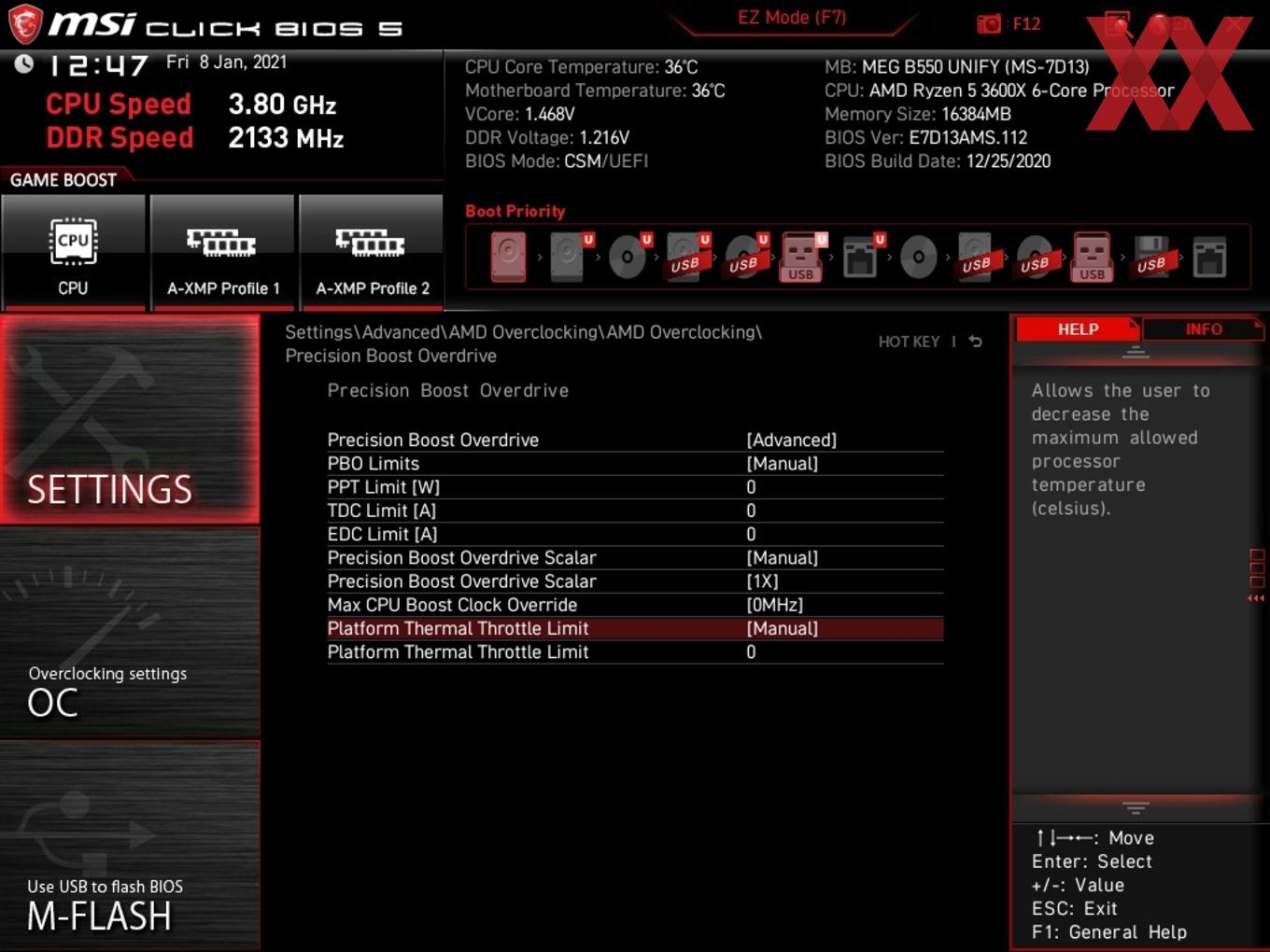The image size is (1270, 952).
Task: Click the Boot Priority heading
Action: 515,211
